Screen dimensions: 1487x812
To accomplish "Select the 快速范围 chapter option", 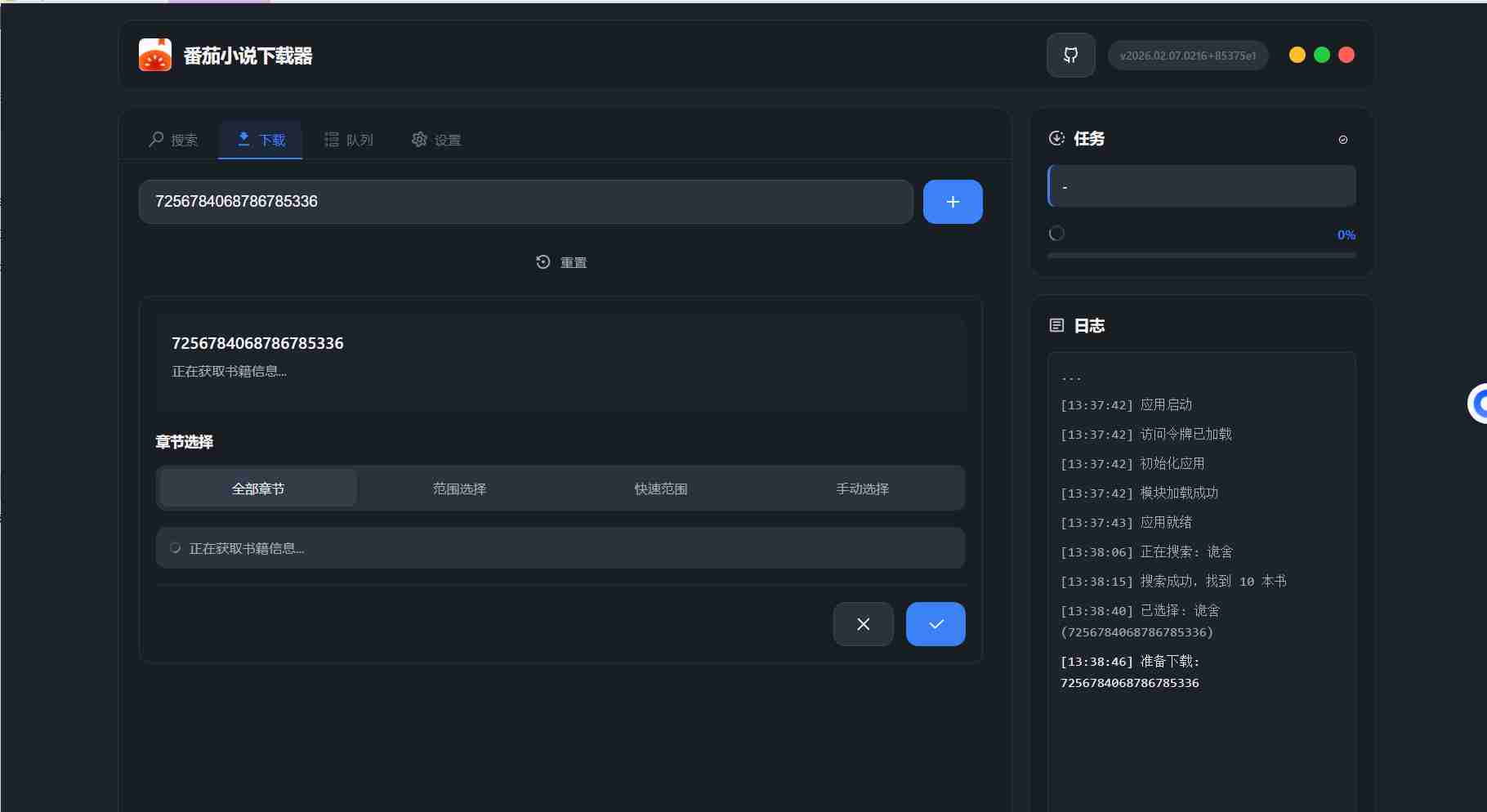I will pos(661,489).
